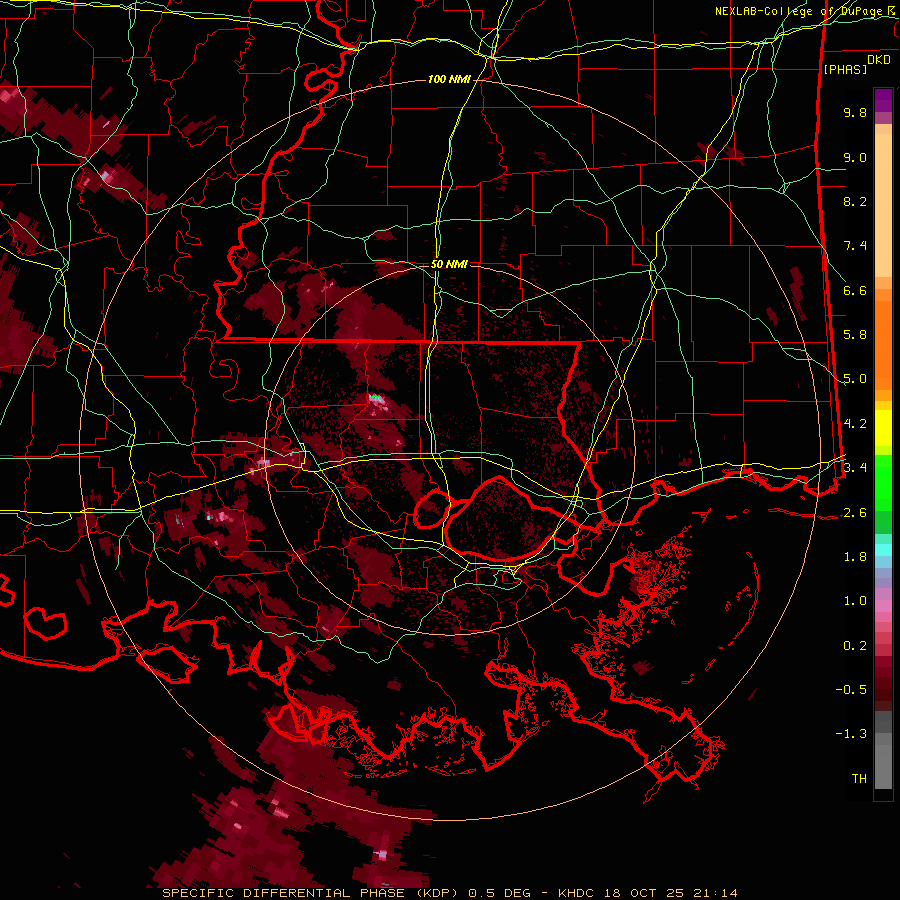Click the 5.0 legend value
This screenshot has height=900, width=900.
855,379
